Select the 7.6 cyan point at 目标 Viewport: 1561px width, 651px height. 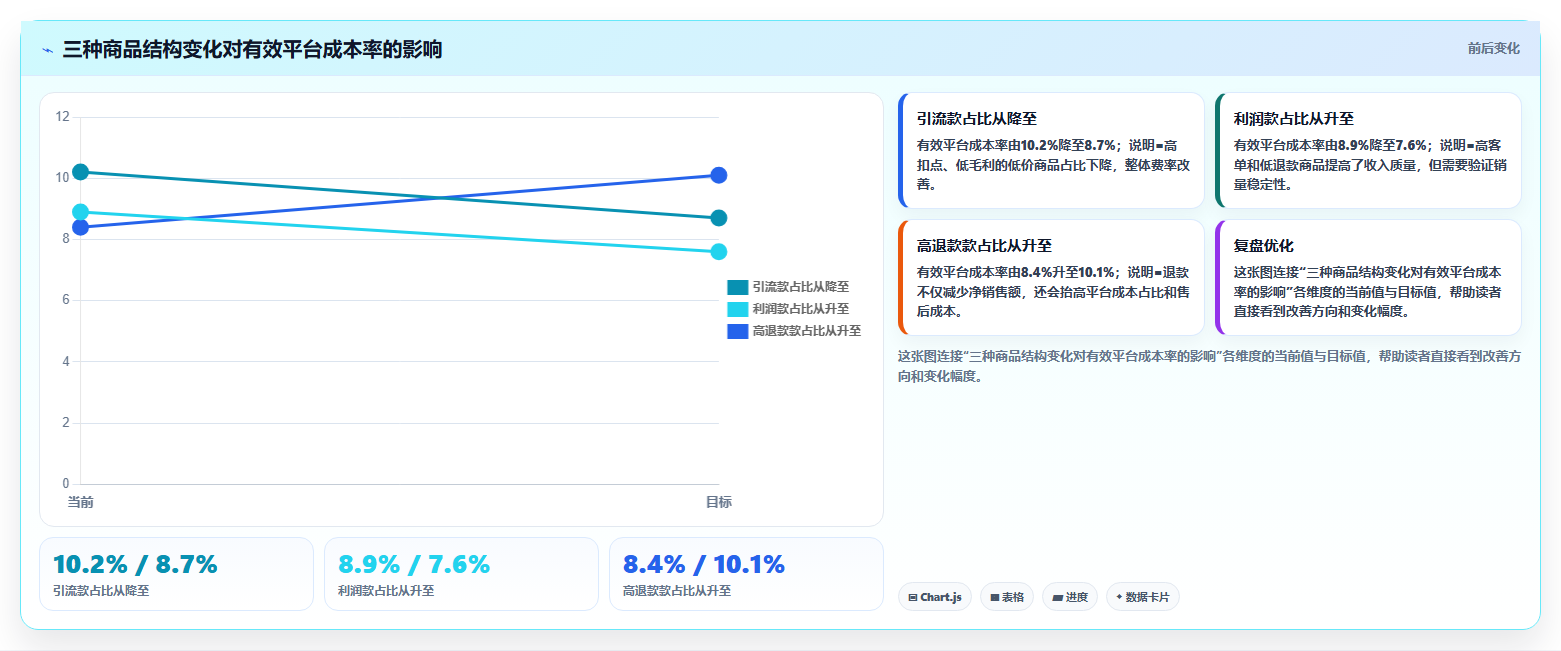point(718,252)
